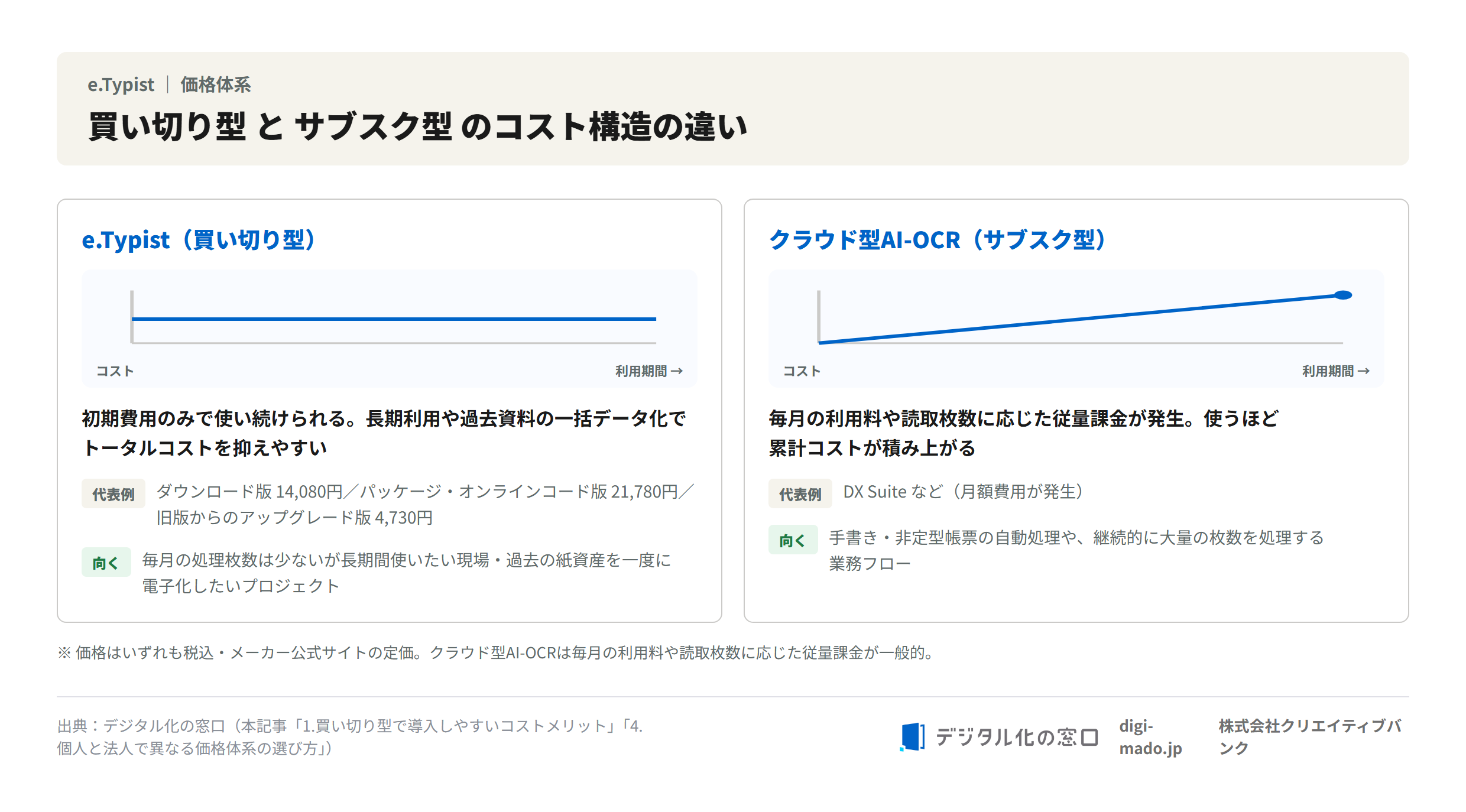Click the text DX Suite など（月額費用が発生）
The image size is (1466, 812).
(x=965, y=492)
